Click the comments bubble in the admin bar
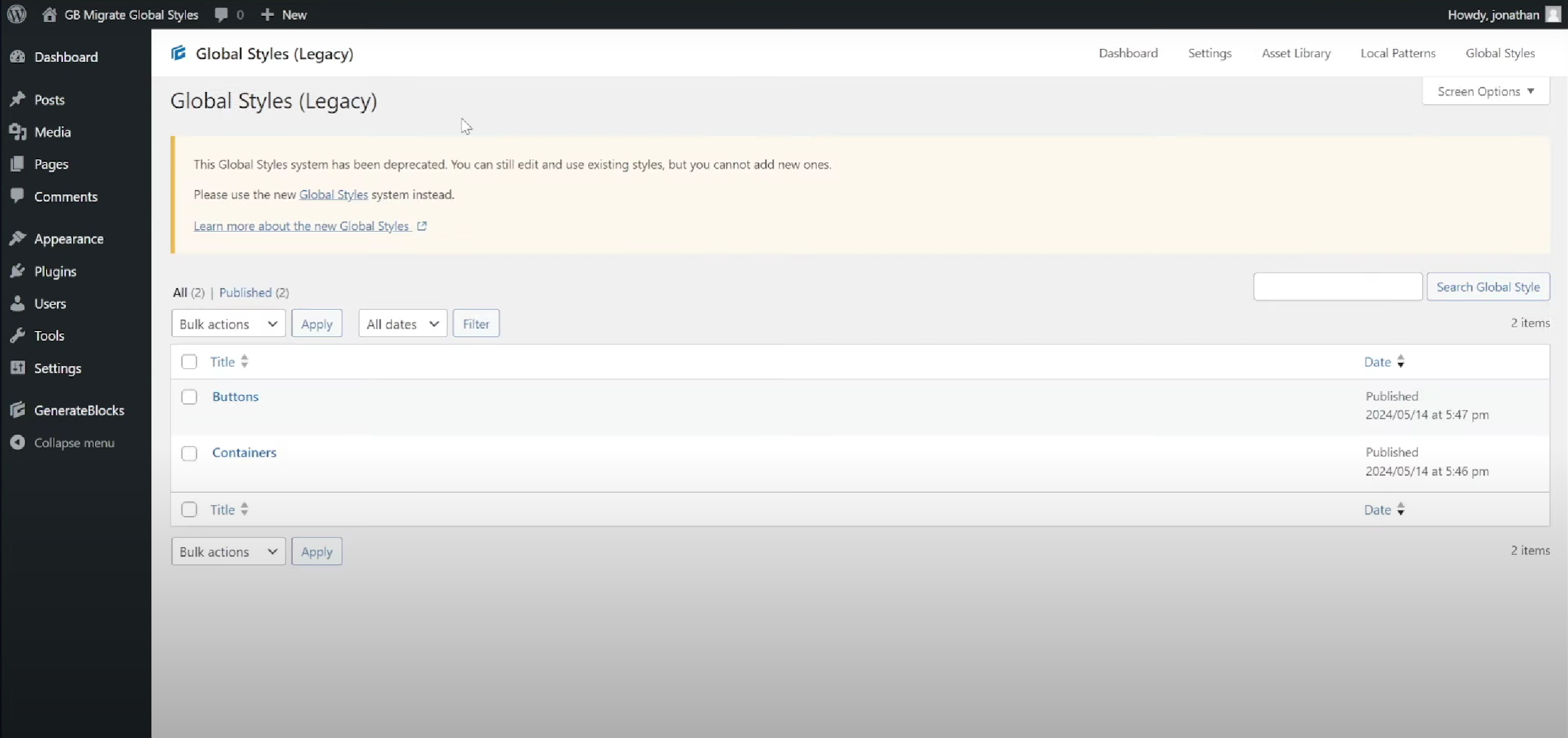 222,14
